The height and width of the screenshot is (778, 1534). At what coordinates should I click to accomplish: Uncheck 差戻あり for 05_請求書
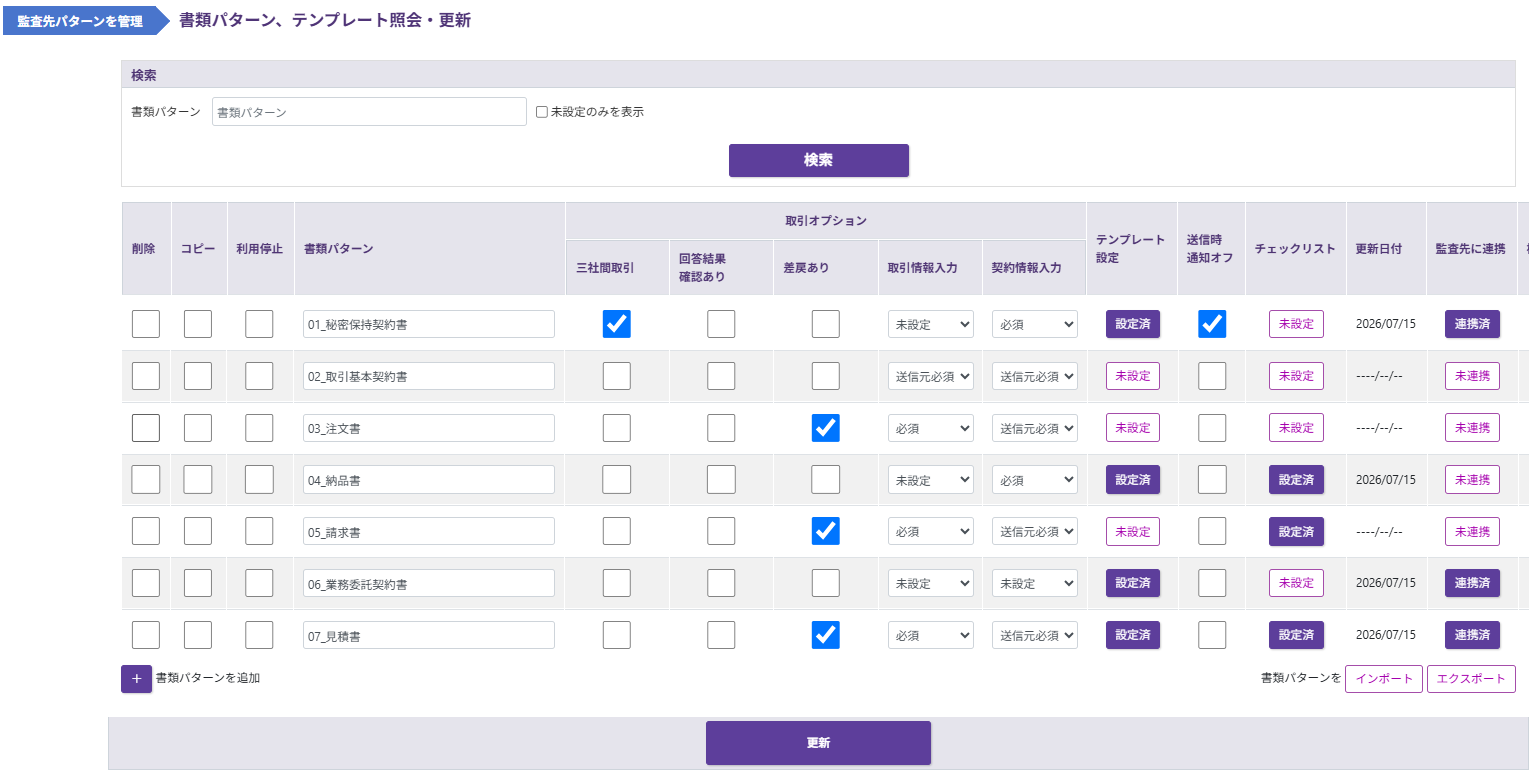pyautogui.click(x=825, y=531)
